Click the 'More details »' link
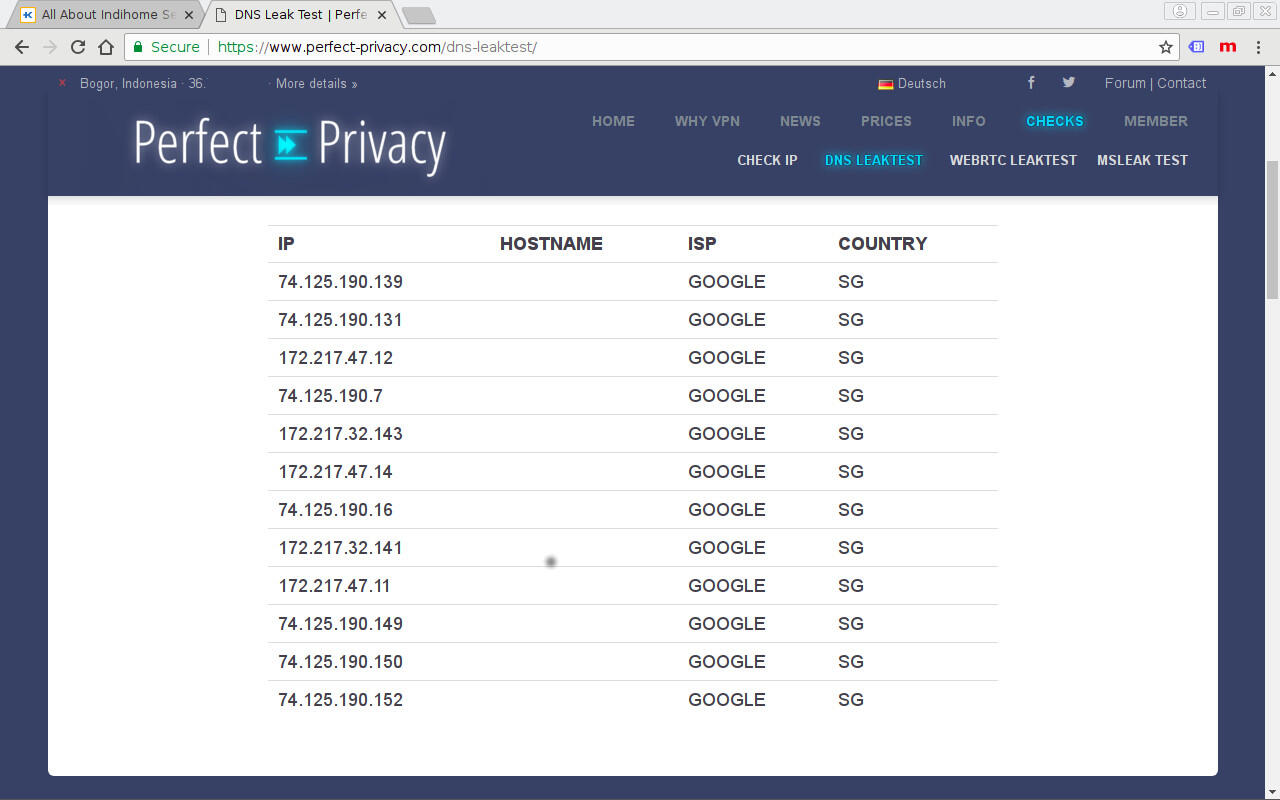The height and width of the screenshot is (800, 1280). (x=316, y=83)
